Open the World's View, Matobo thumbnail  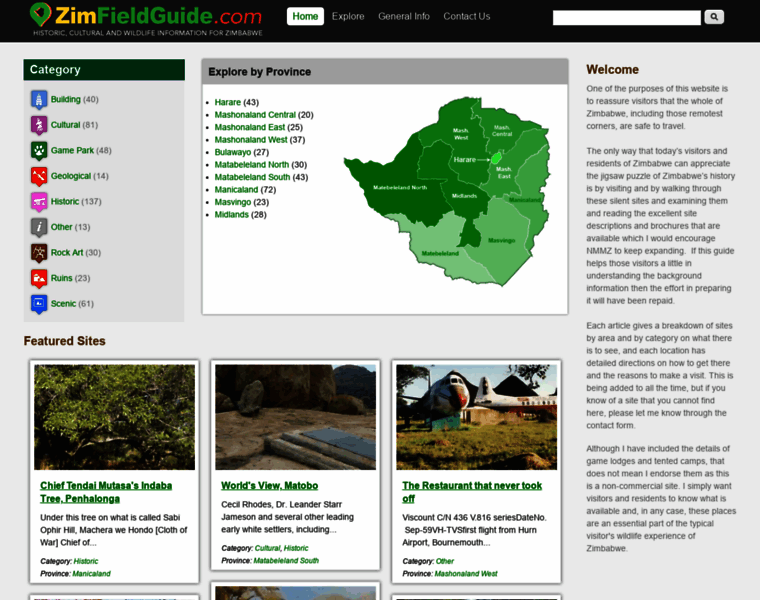295,417
